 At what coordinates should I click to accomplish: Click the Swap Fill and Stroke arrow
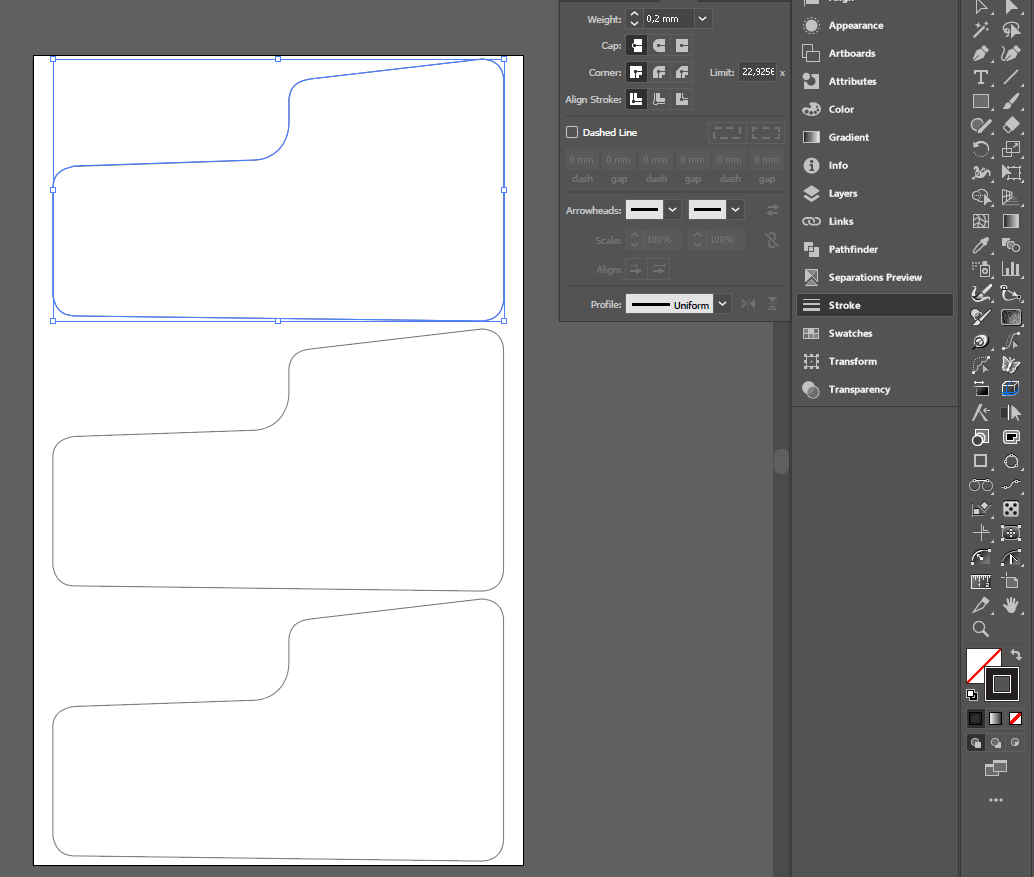click(x=1016, y=654)
